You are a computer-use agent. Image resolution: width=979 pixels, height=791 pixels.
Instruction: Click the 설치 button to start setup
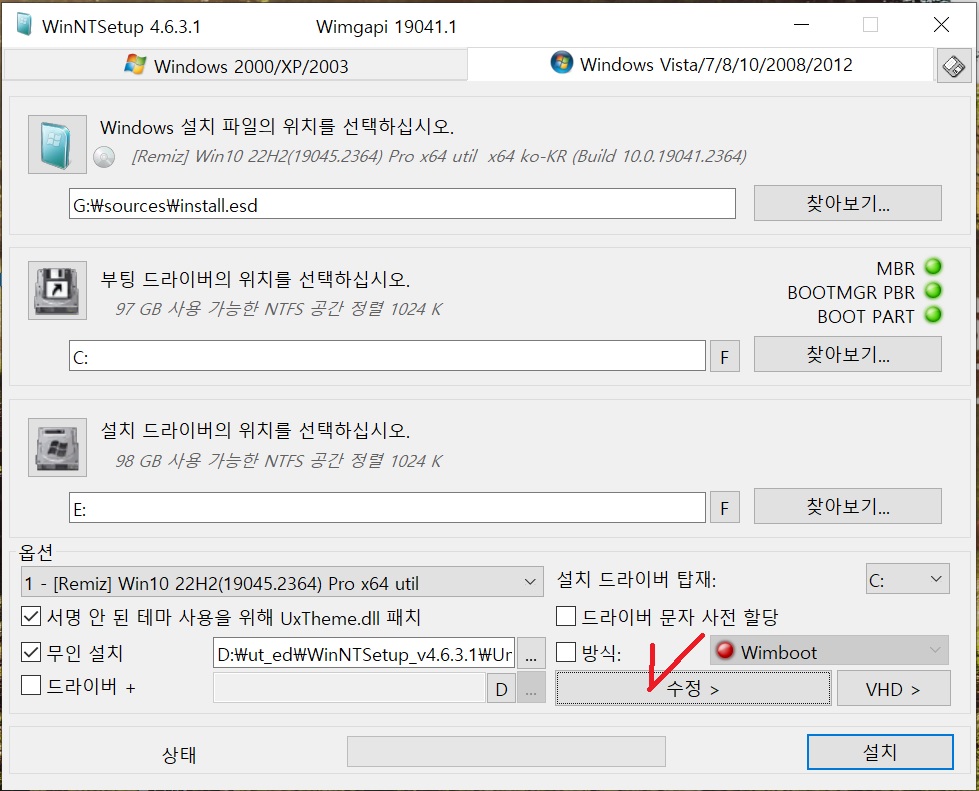[880, 752]
